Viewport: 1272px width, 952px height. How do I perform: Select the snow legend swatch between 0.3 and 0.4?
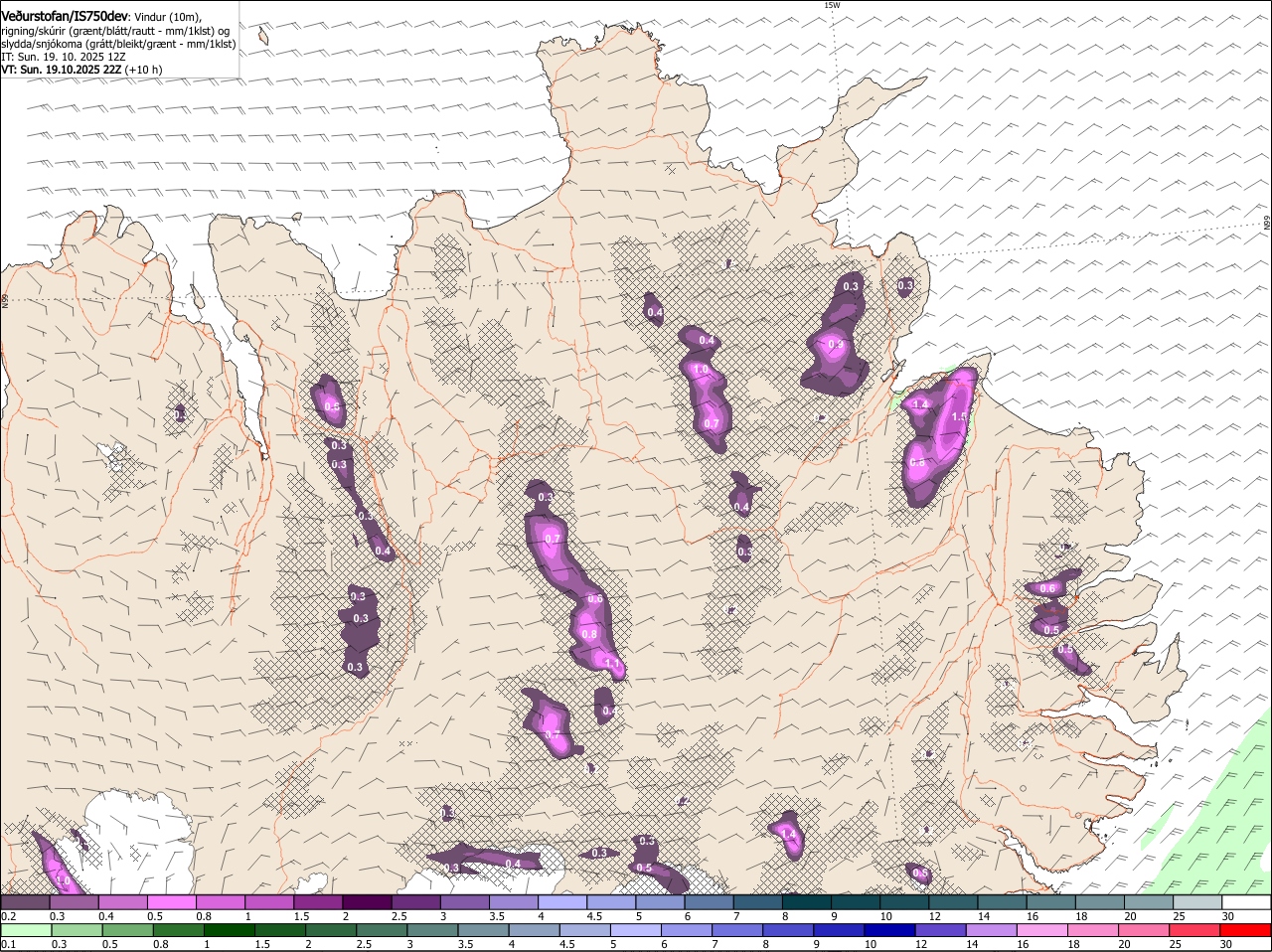75,902
